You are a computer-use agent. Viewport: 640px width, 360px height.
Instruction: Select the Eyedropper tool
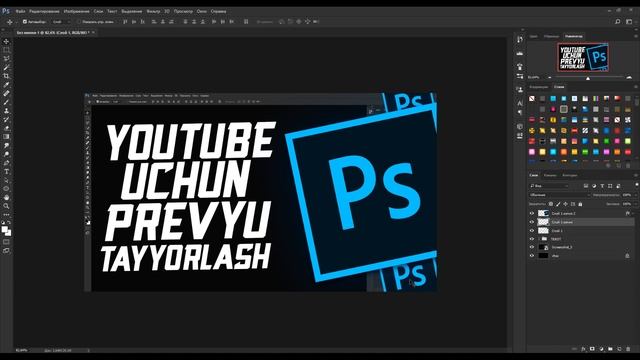(6, 84)
